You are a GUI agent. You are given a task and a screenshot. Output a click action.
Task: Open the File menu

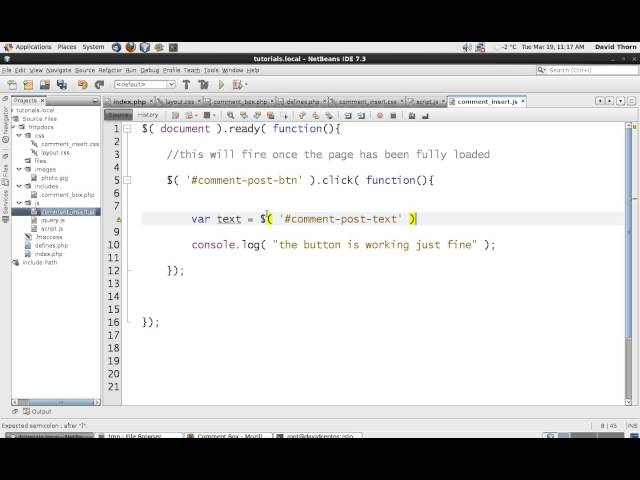tap(7, 70)
